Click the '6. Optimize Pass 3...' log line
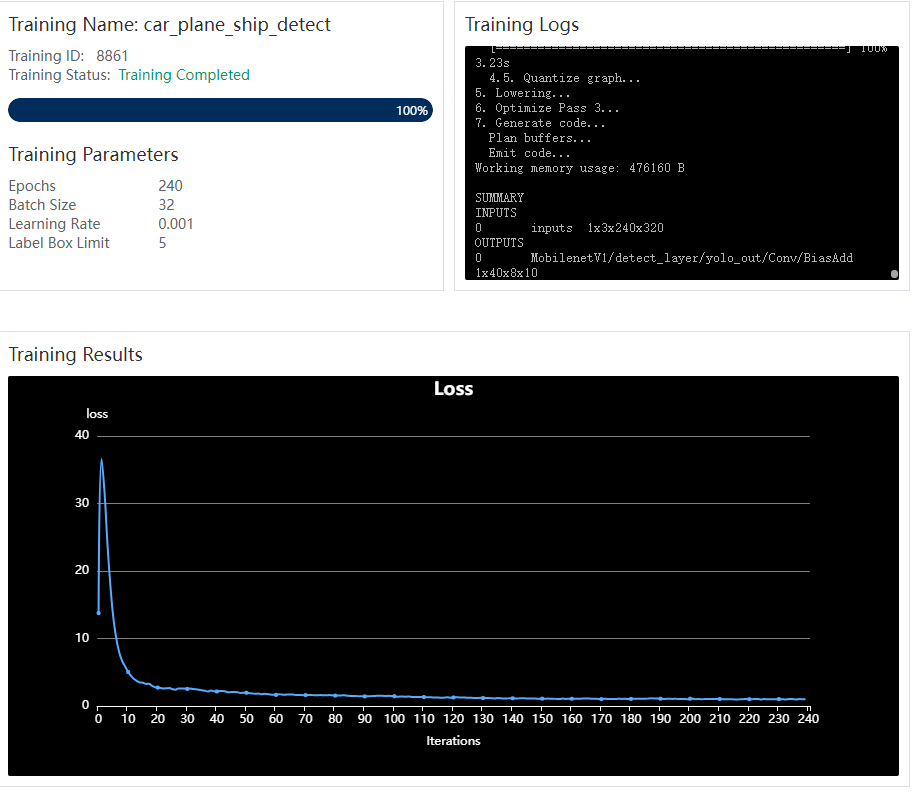The height and width of the screenshot is (794, 914). point(547,108)
